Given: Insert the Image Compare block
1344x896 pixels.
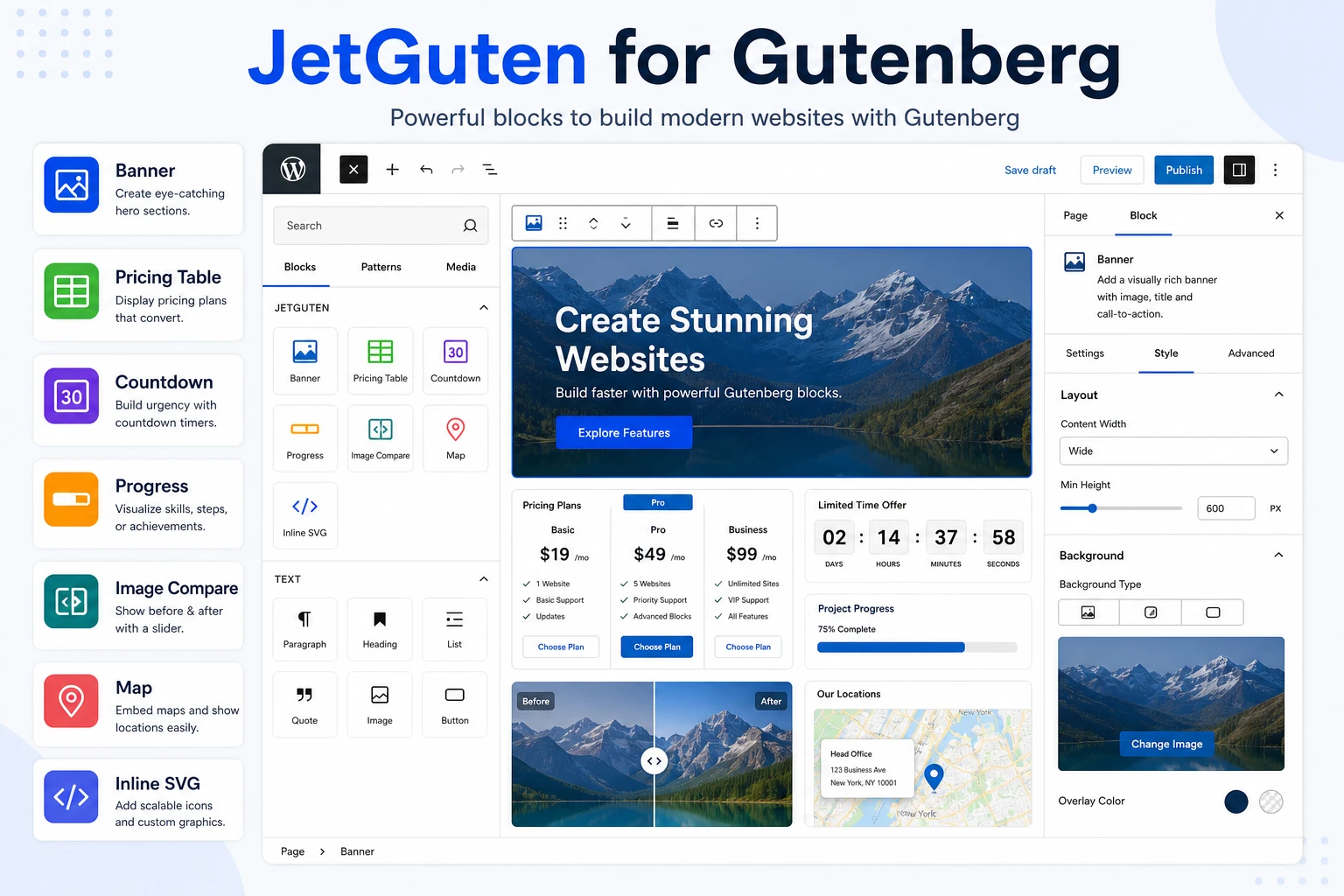Looking at the screenshot, I should [380, 438].
